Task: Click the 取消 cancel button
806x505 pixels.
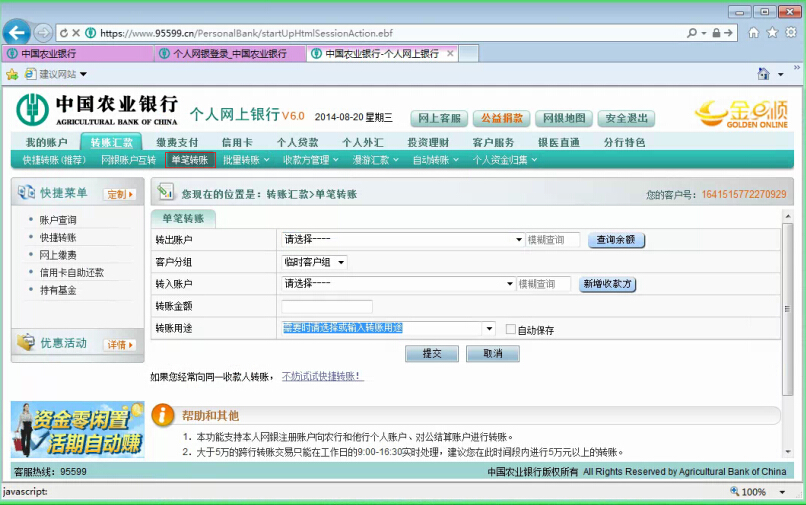Action: (492, 354)
